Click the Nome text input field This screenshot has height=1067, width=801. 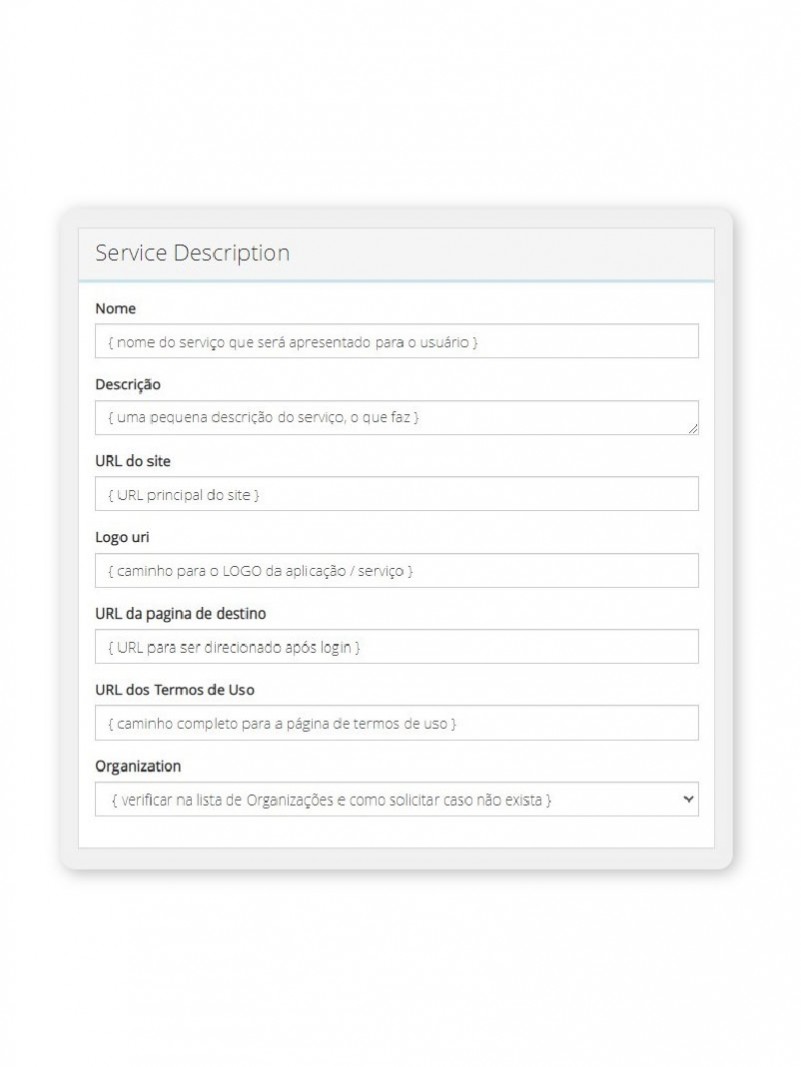point(396,341)
